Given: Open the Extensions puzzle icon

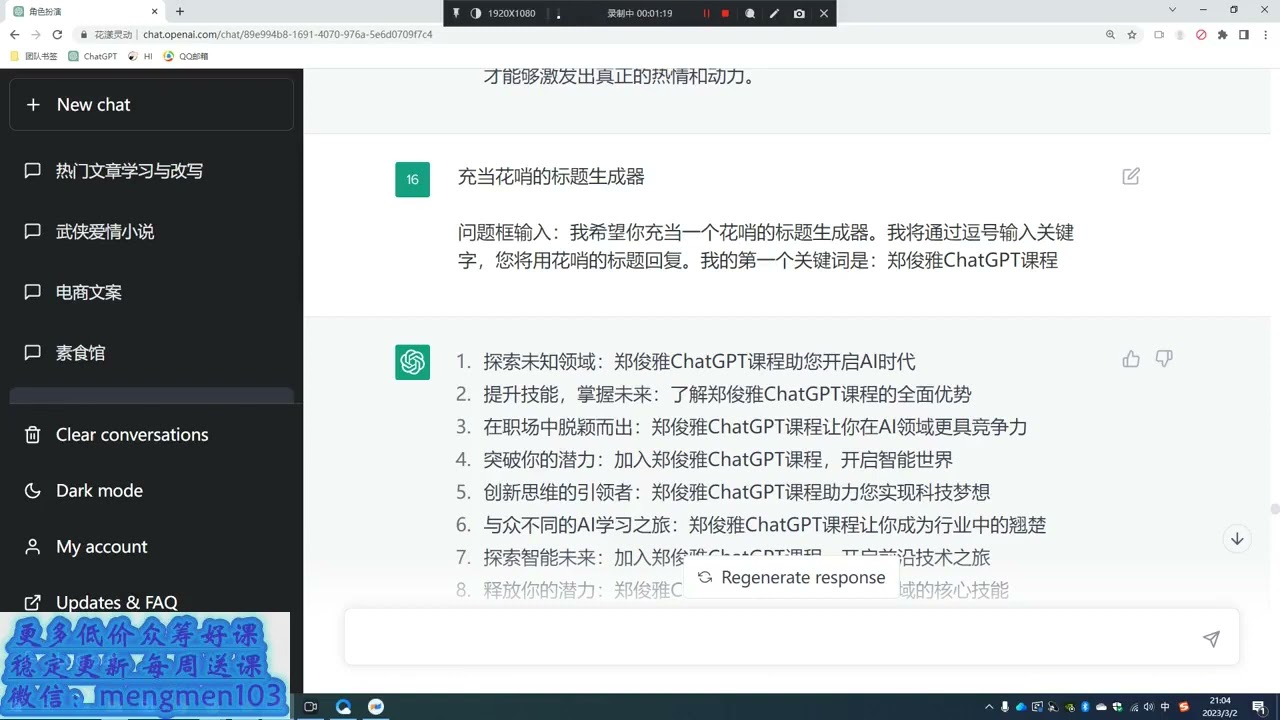Looking at the screenshot, I should pos(1222,34).
